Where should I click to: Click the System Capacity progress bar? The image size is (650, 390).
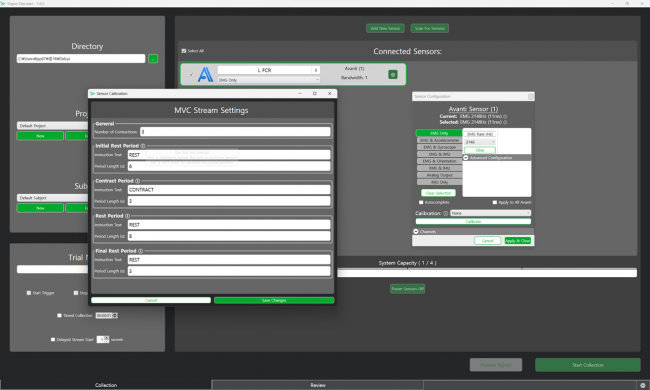point(487,273)
